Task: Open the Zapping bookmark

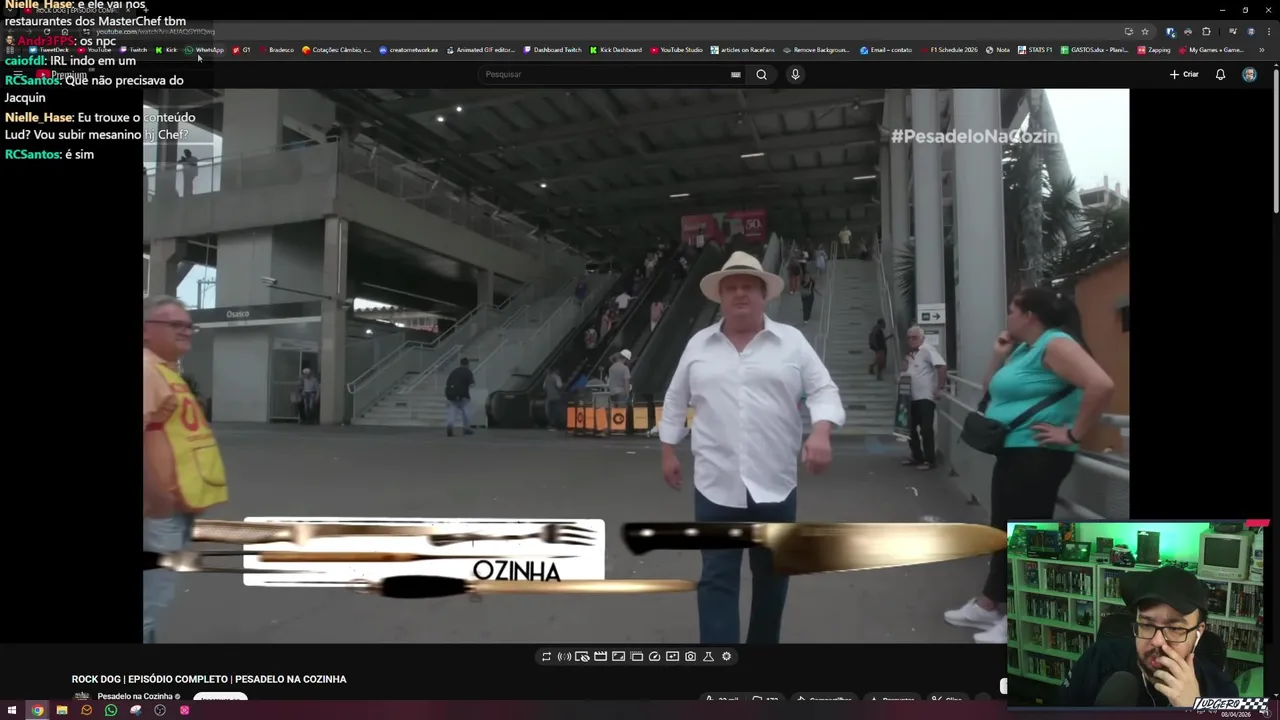Action: point(1154,50)
